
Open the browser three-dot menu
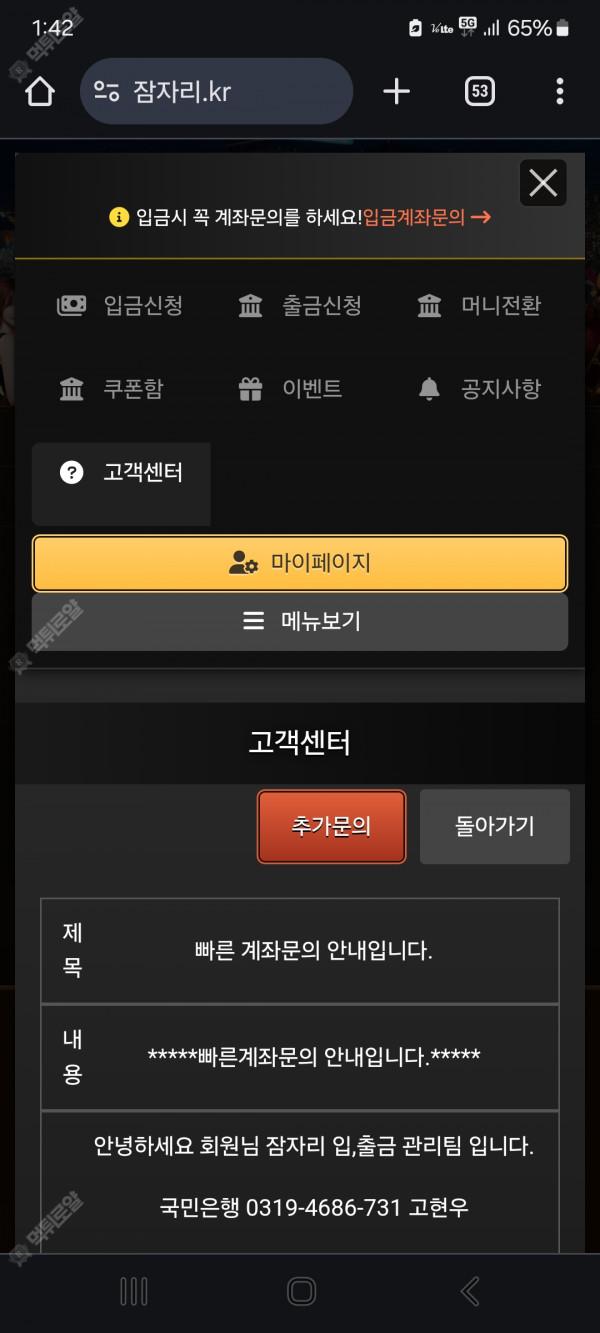(559, 92)
